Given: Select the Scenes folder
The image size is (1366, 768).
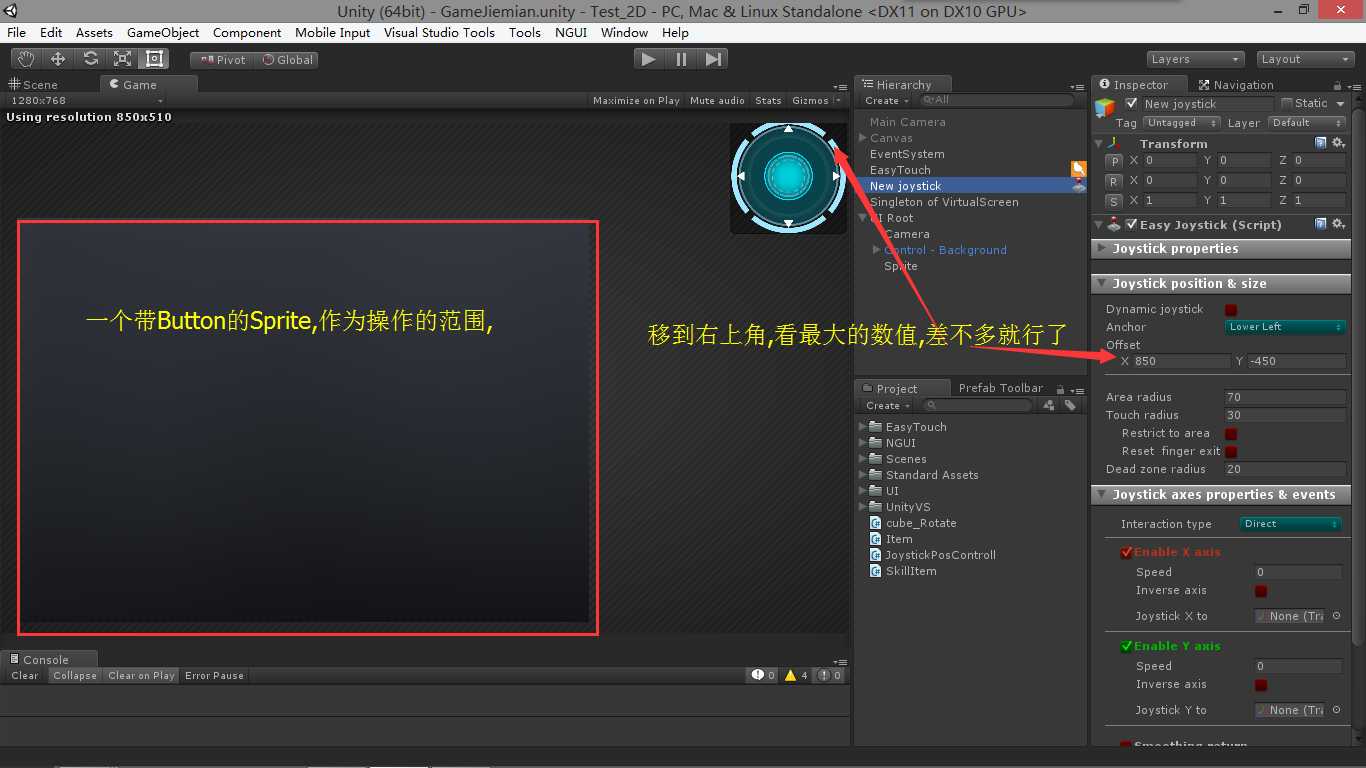Looking at the screenshot, I should pyautogui.click(x=906, y=459).
